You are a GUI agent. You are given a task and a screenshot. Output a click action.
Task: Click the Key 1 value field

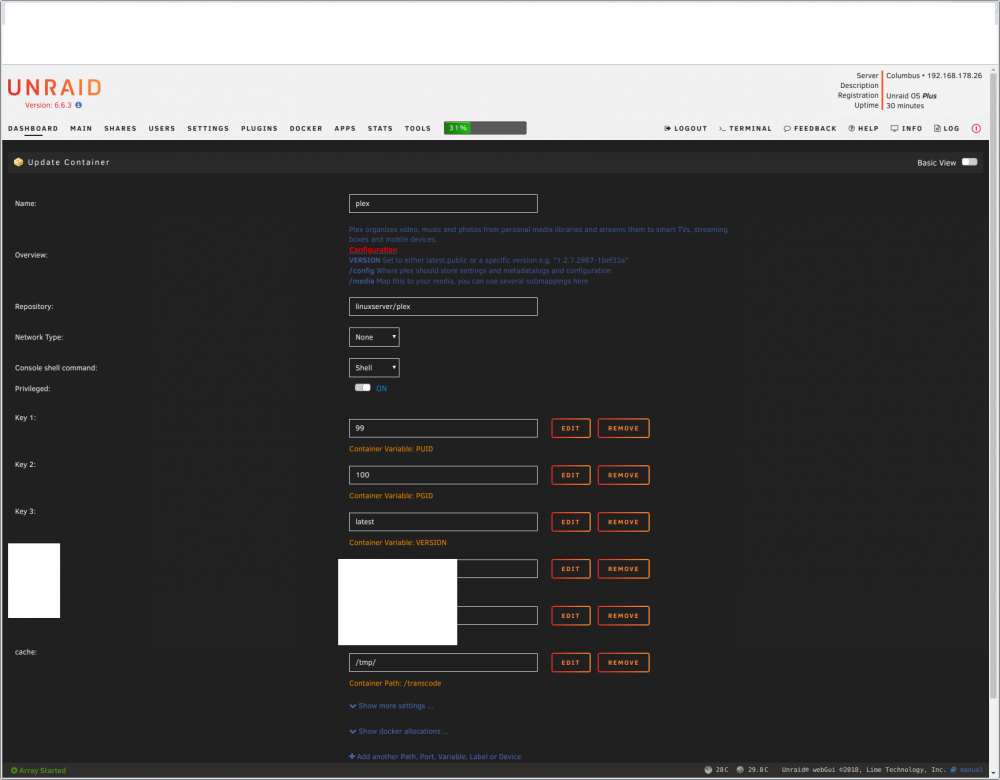pyautogui.click(x=443, y=429)
